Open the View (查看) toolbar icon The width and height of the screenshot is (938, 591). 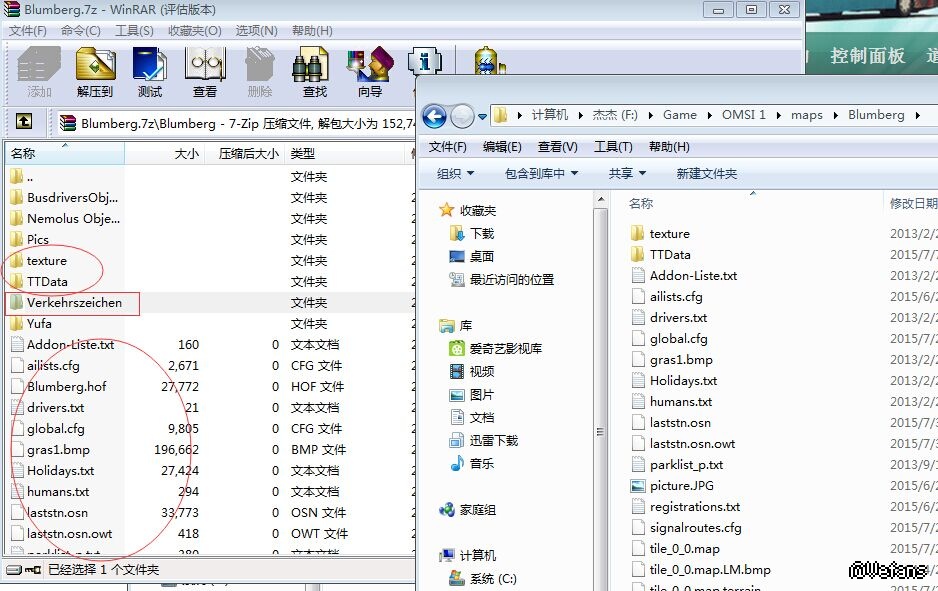(x=205, y=71)
